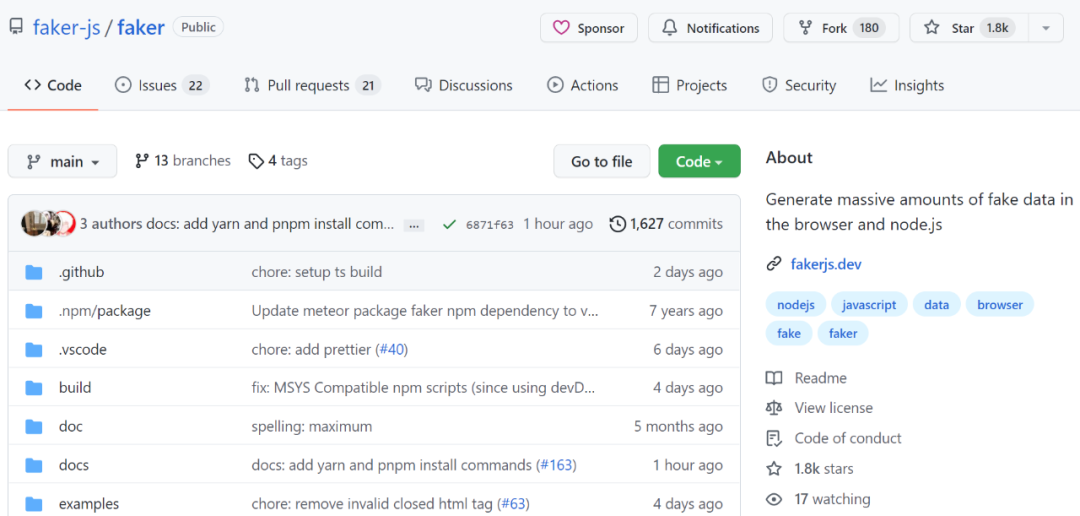Click the repository book icon beside faker-js
Screen dimensions: 1080x516
(16, 27)
